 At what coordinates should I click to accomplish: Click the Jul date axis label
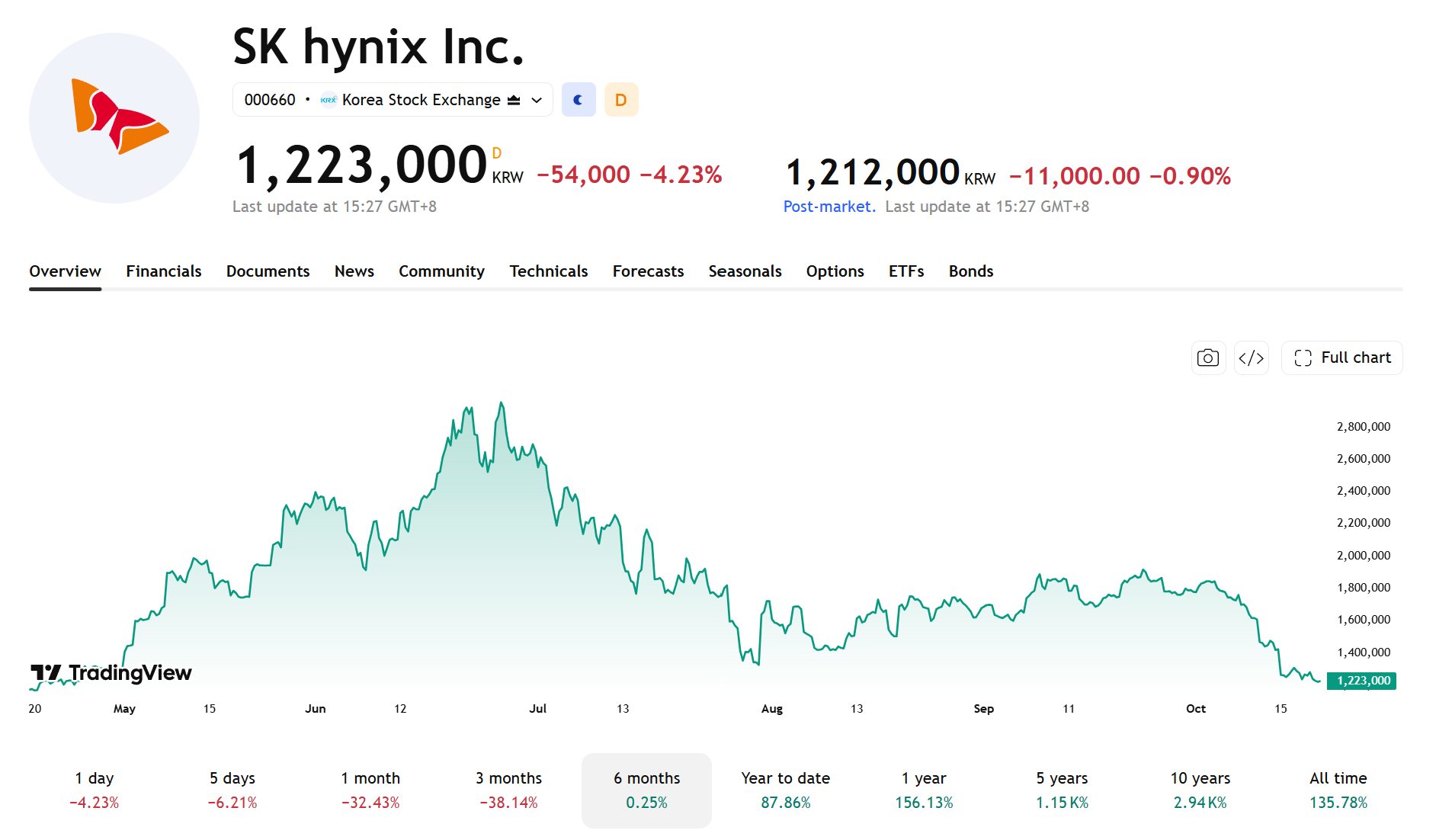538,709
